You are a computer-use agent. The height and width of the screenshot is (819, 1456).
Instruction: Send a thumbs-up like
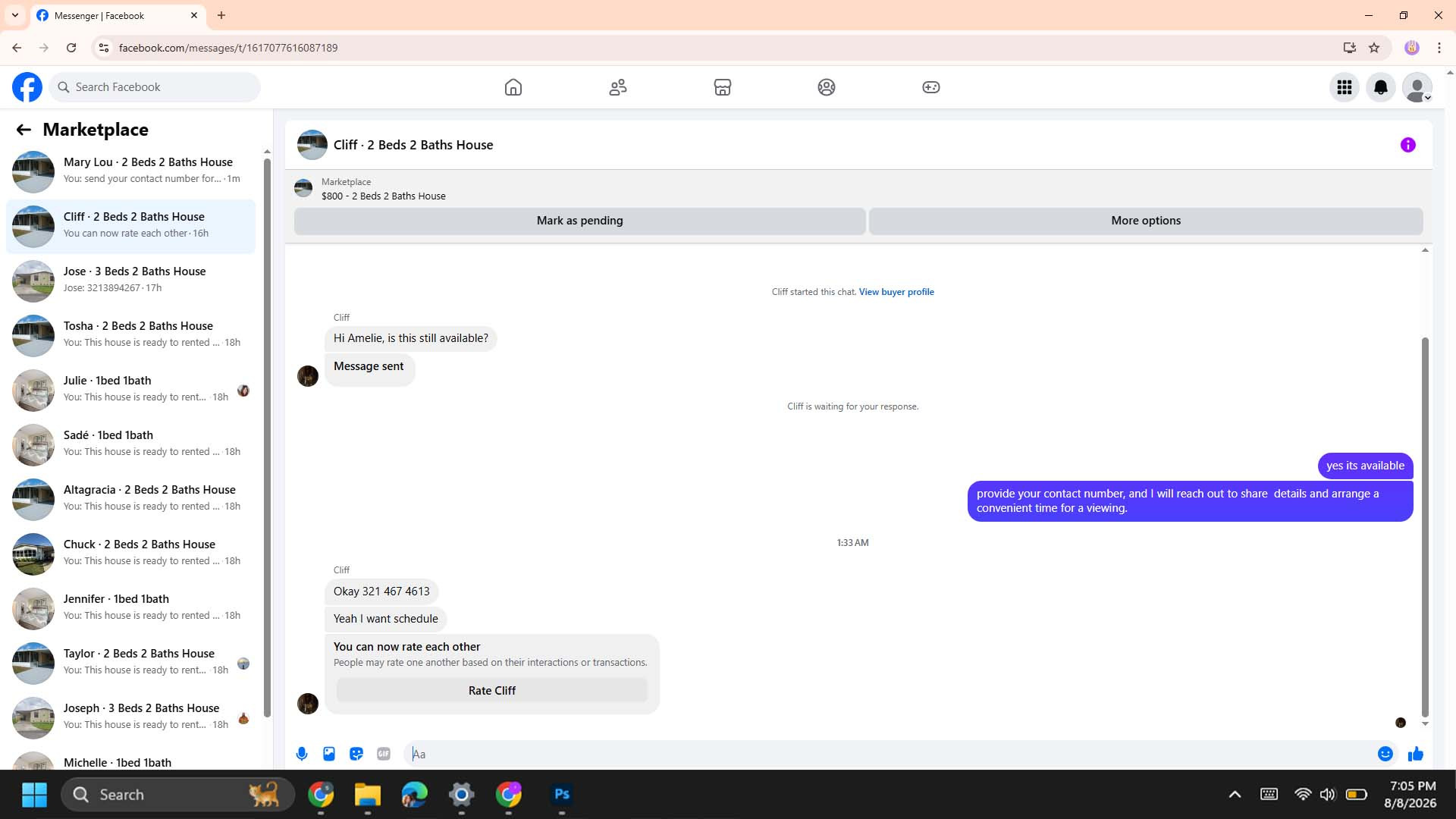click(x=1416, y=754)
